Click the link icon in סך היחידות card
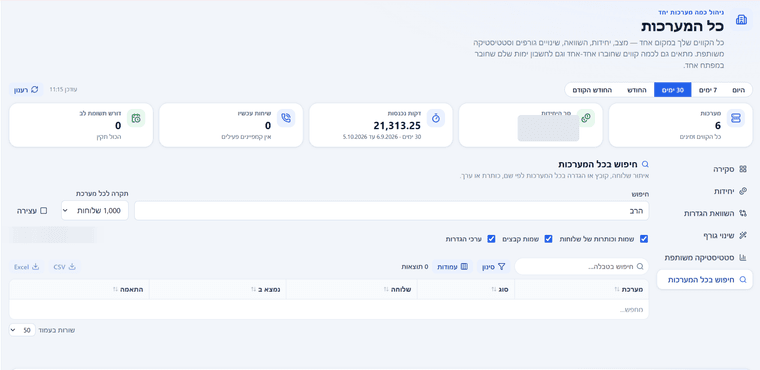 [x=586, y=119]
